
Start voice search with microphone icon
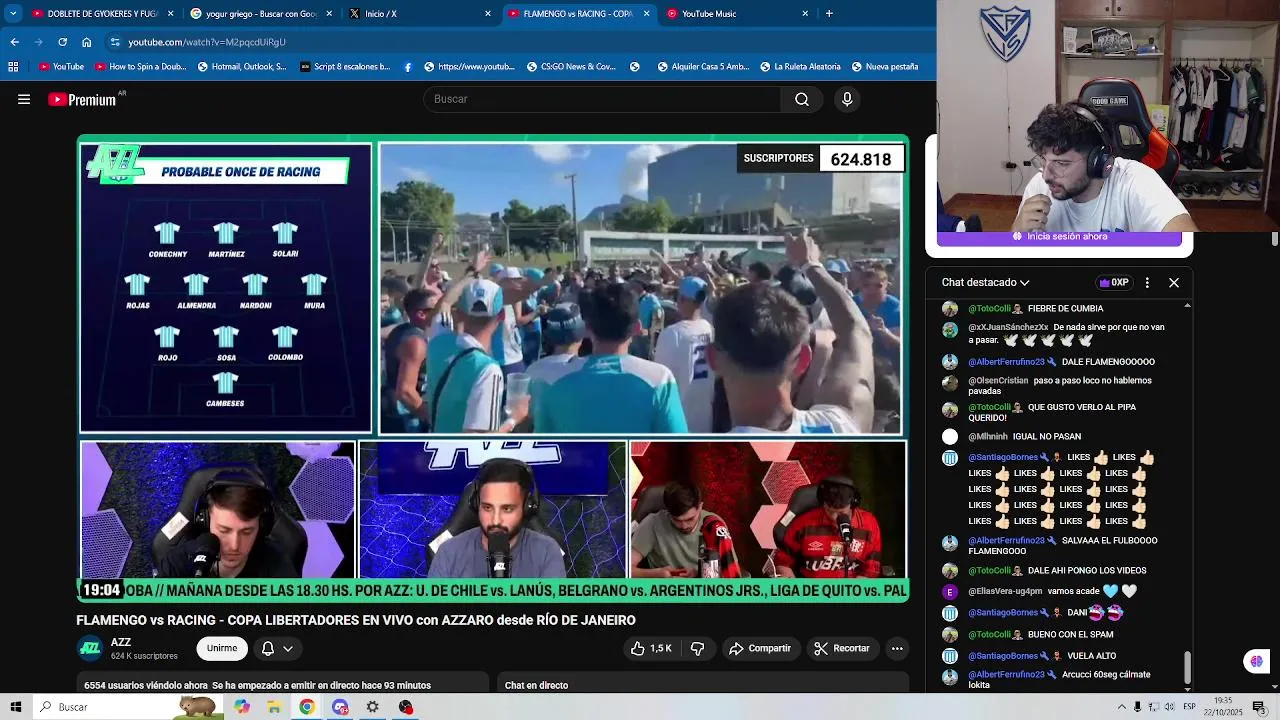click(847, 99)
